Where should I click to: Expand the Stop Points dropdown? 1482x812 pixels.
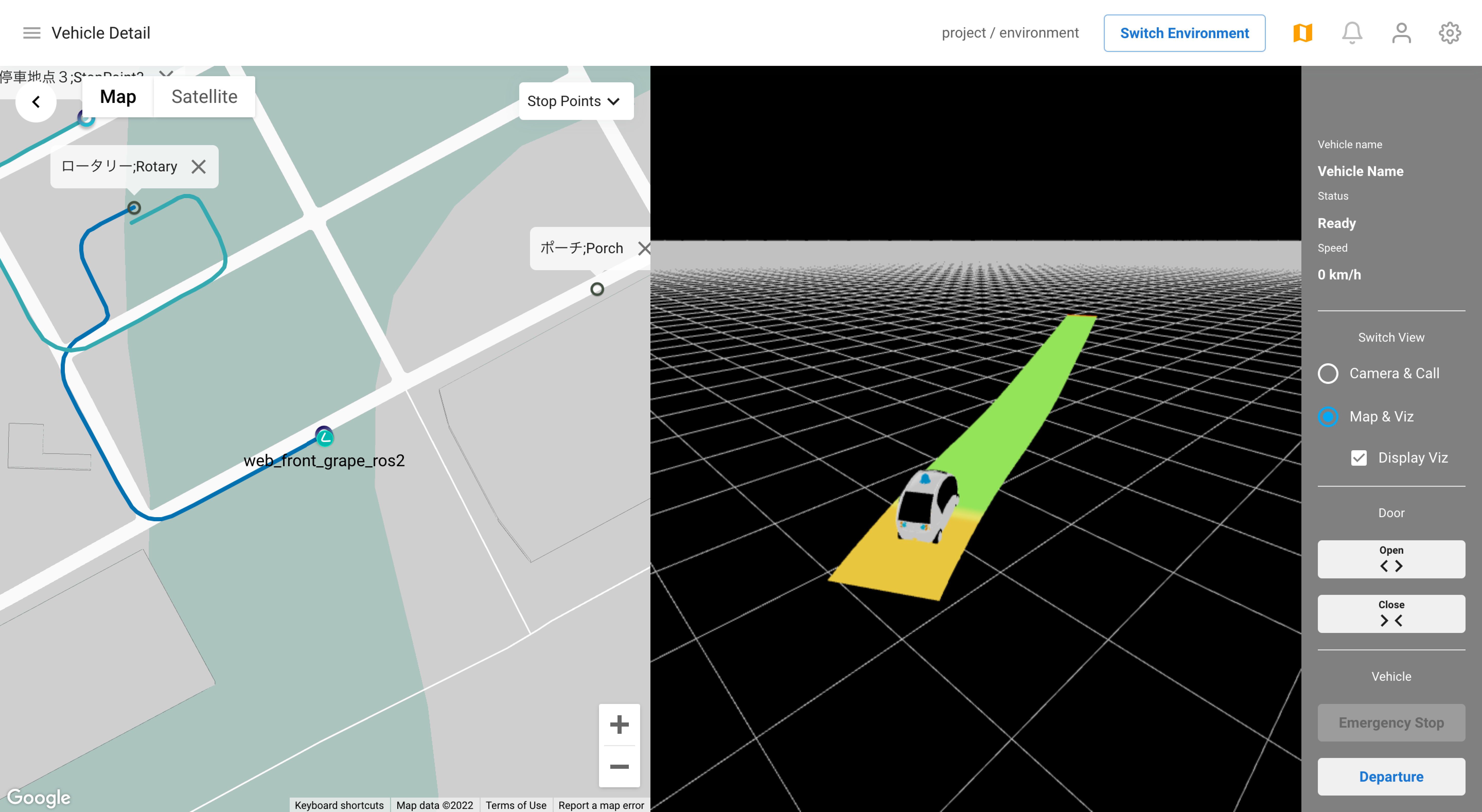[x=575, y=101]
